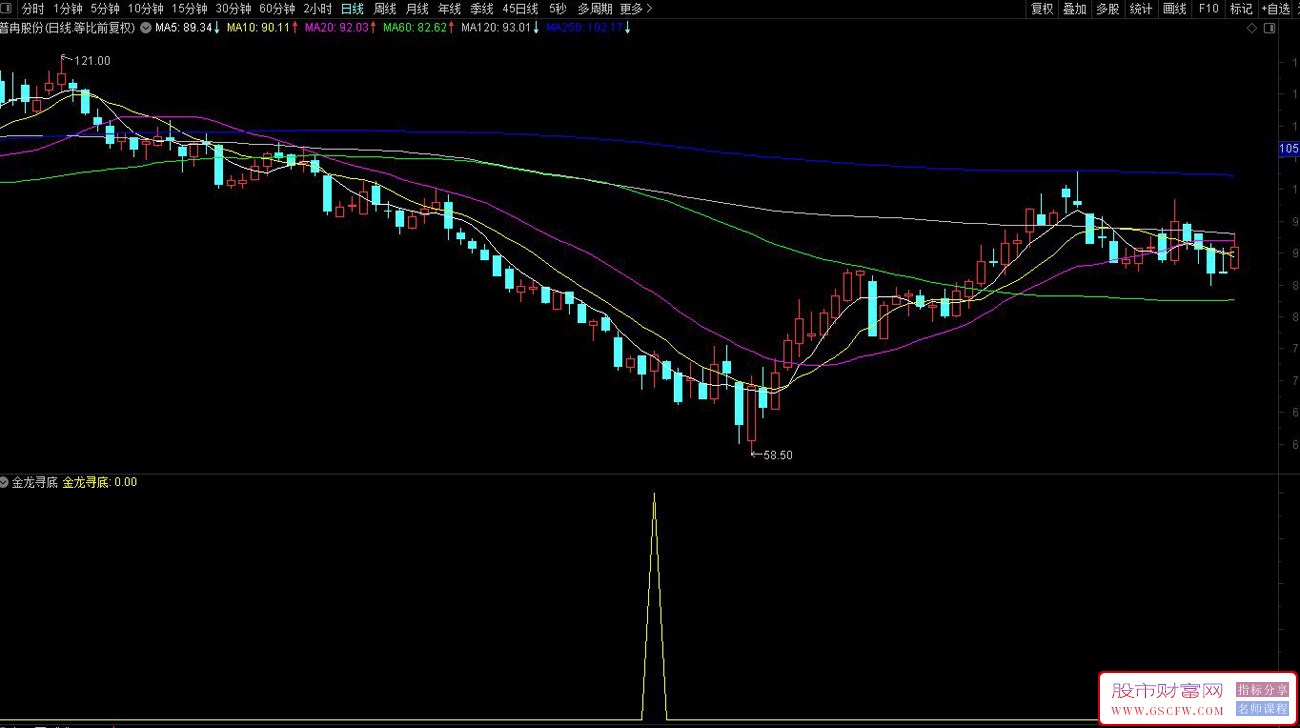Select the 30分钟 period tab
Screen dimensions: 1300x728
[234, 8]
